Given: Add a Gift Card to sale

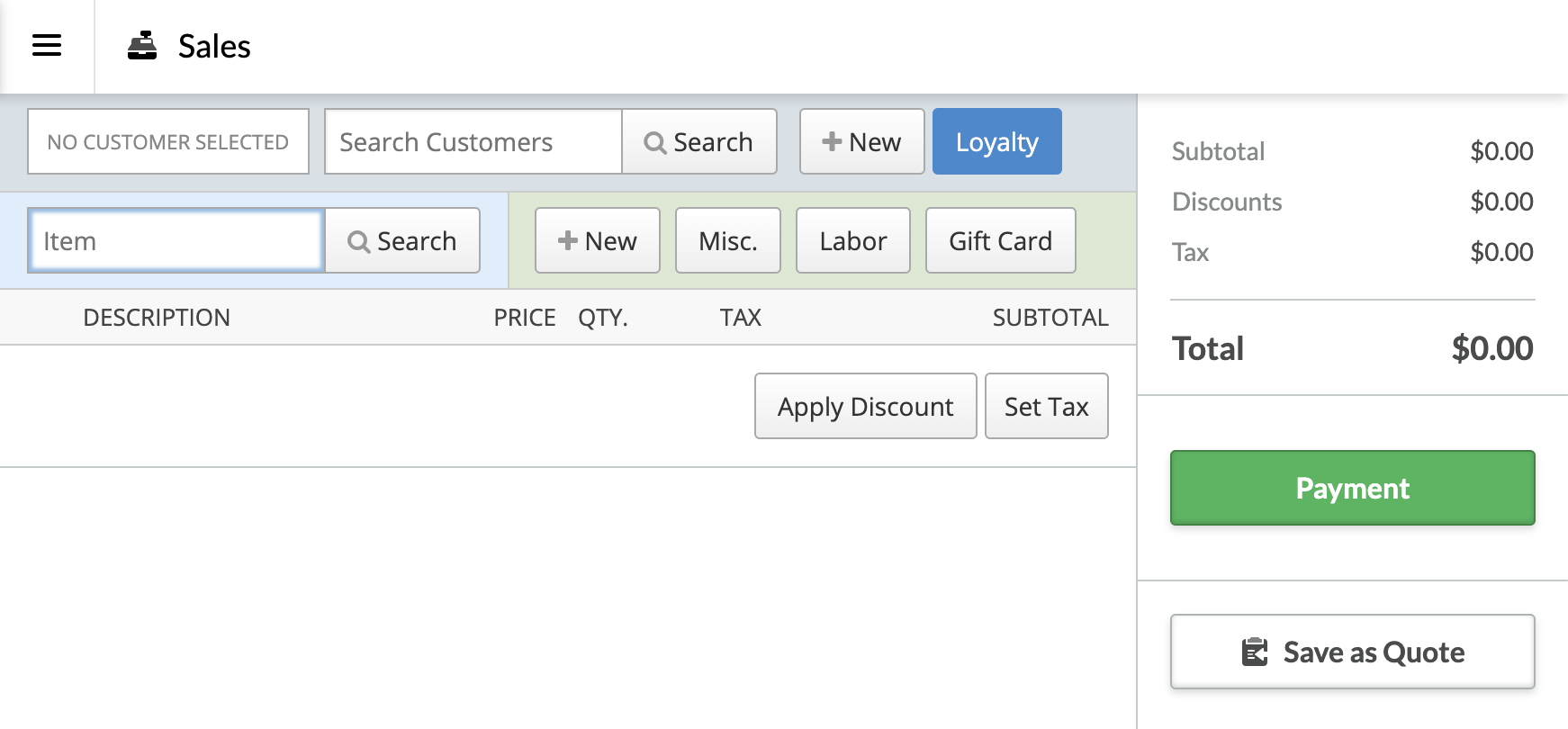Looking at the screenshot, I should (1001, 240).
